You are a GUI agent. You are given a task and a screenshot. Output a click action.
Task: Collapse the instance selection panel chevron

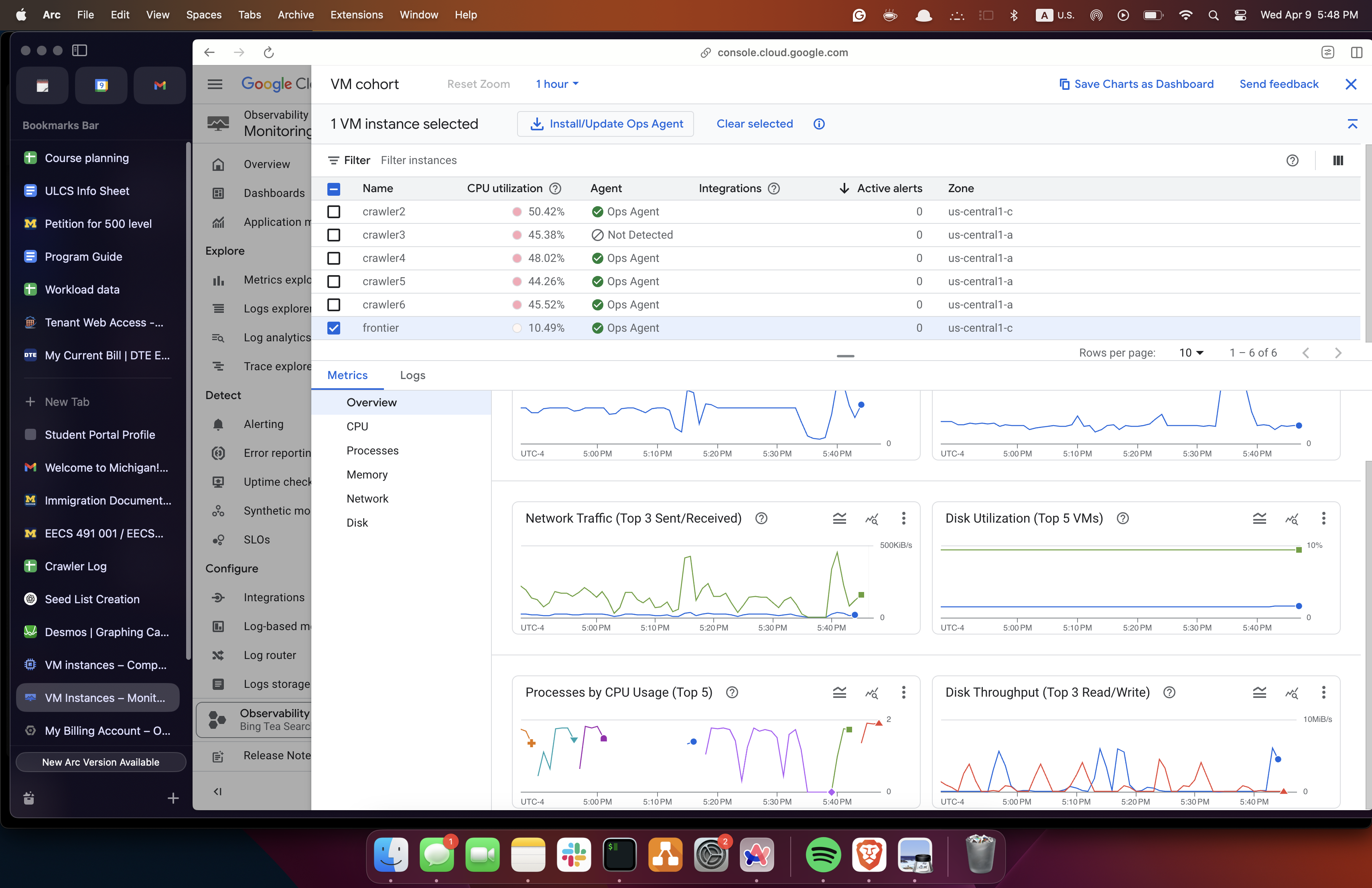pyautogui.click(x=1352, y=124)
